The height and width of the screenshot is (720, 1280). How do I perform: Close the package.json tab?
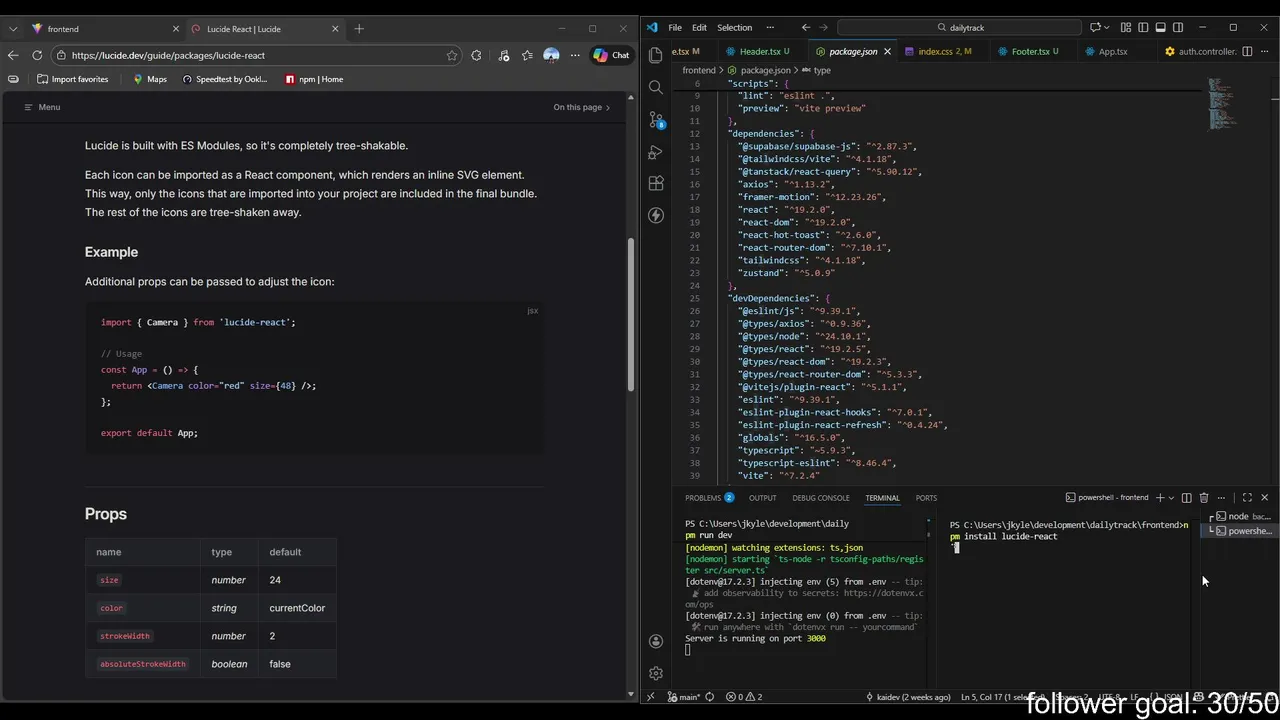[887, 51]
